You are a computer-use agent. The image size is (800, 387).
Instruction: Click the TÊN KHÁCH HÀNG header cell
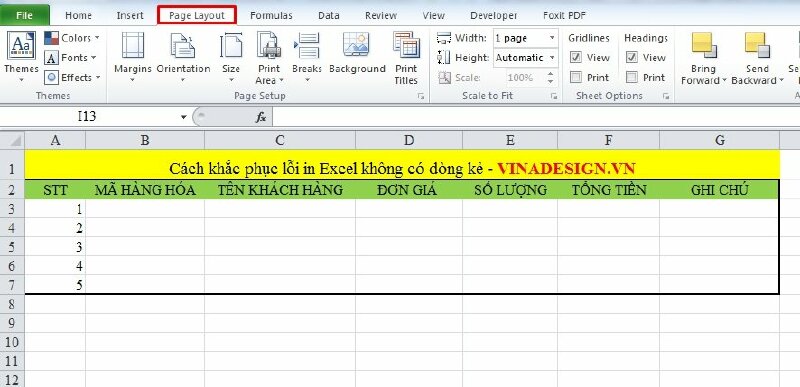pos(280,190)
